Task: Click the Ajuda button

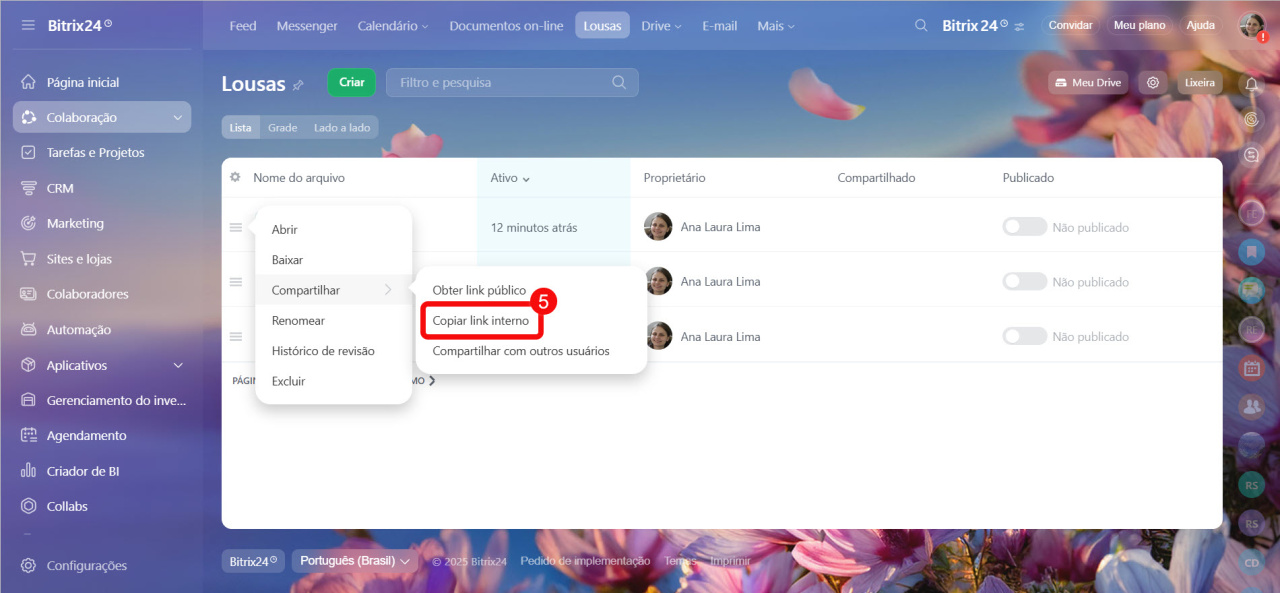Action: (1200, 25)
